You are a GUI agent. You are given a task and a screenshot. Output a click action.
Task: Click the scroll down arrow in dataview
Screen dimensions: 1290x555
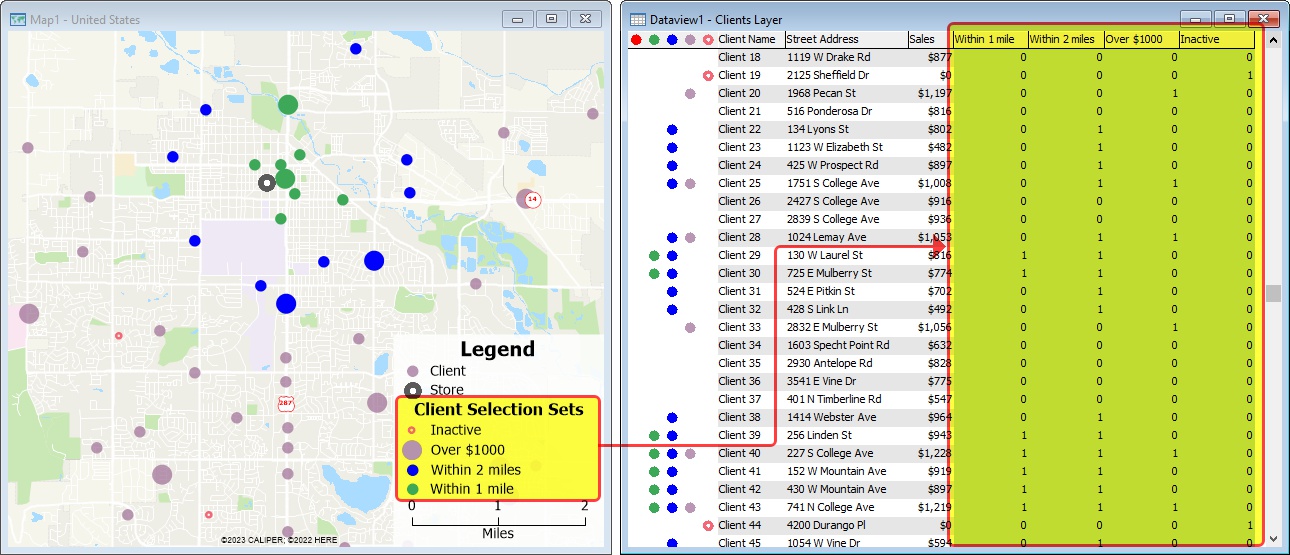click(1273, 539)
